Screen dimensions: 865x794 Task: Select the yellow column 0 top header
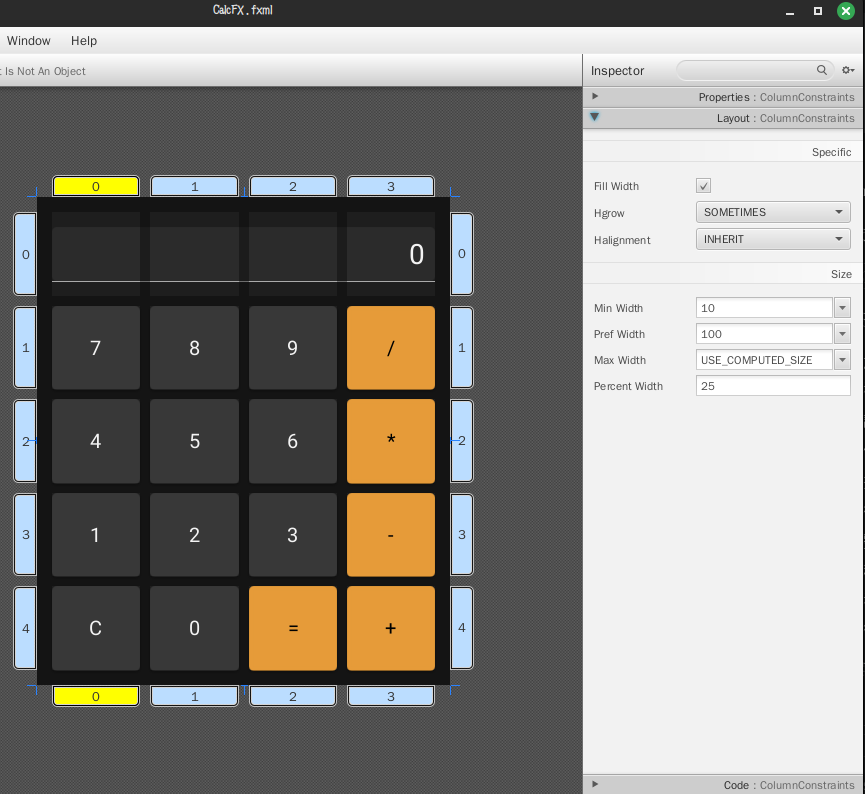(96, 186)
